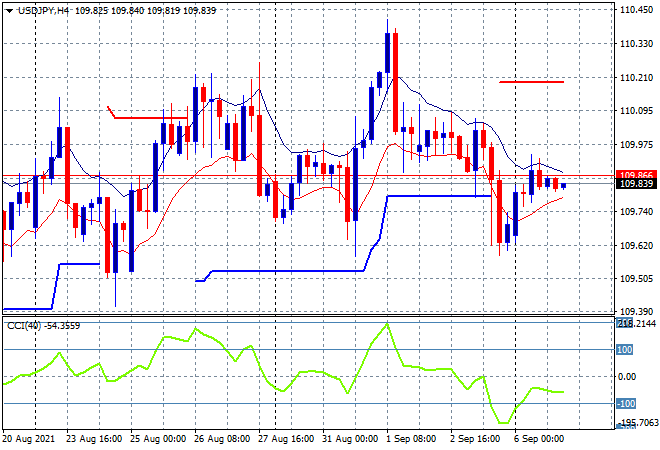The width and height of the screenshot is (660, 450).
Task: Click the 25 Aug 00:00 time label
Action: pyautogui.click(x=158, y=439)
